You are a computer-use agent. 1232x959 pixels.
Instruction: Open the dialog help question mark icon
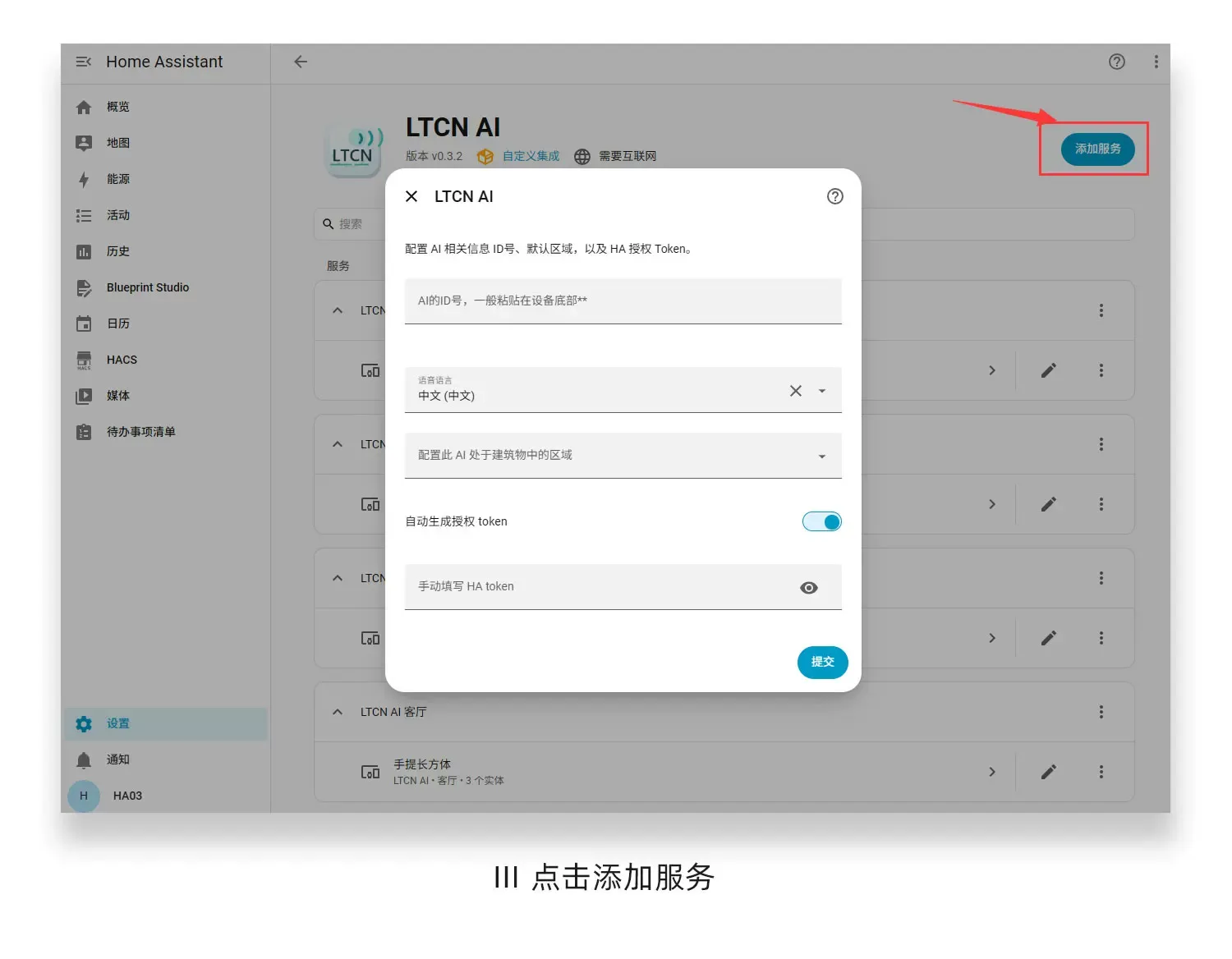[x=835, y=196]
